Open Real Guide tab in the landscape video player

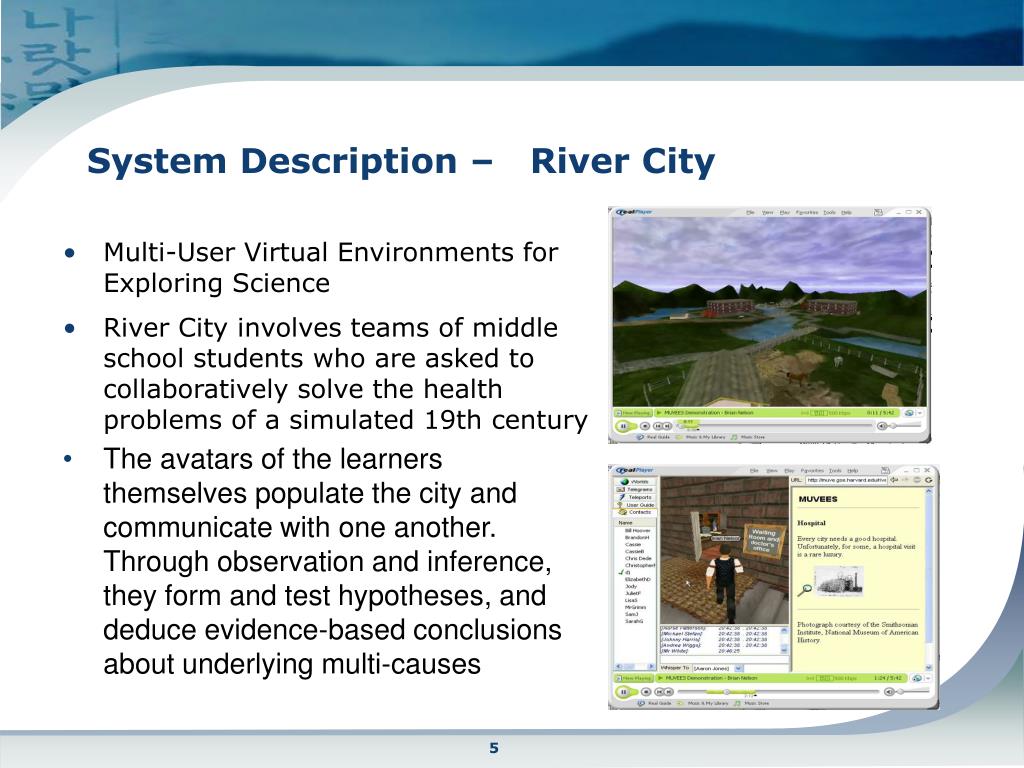click(x=654, y=437)
